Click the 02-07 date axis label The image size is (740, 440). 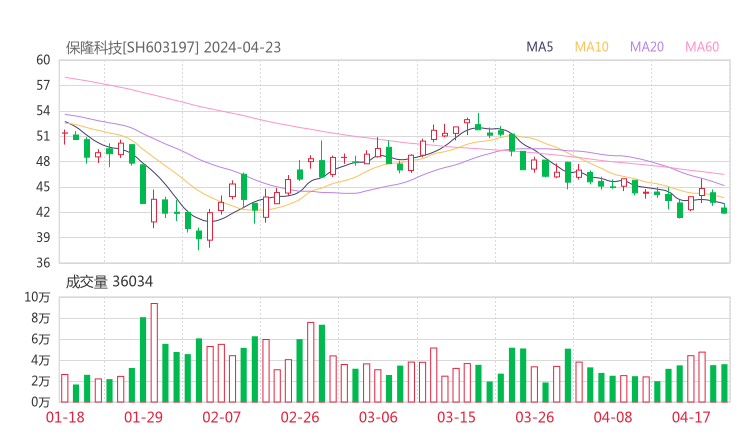coord(221,417)
